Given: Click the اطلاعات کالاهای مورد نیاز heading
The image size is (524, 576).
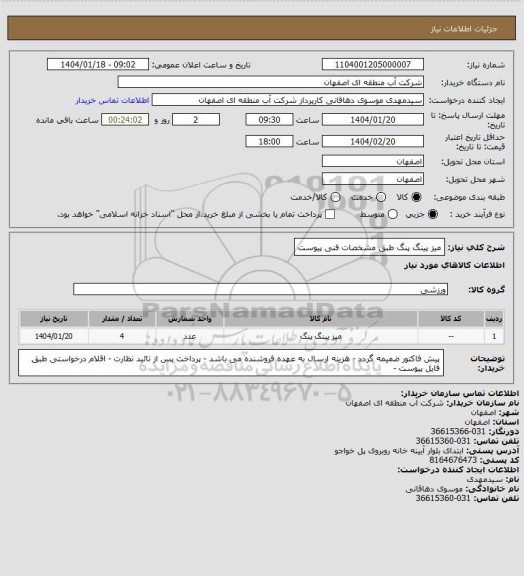Looking at the screenshot, I should click(x=454, y=265).
